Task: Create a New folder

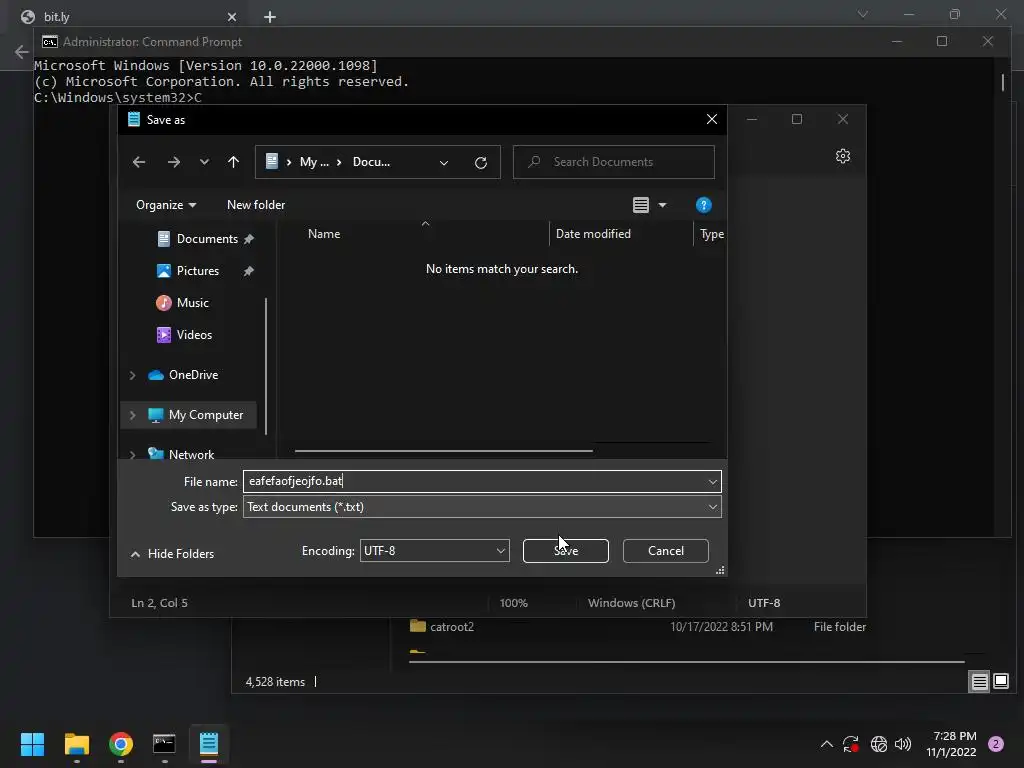Action: (x=256, y=205)
